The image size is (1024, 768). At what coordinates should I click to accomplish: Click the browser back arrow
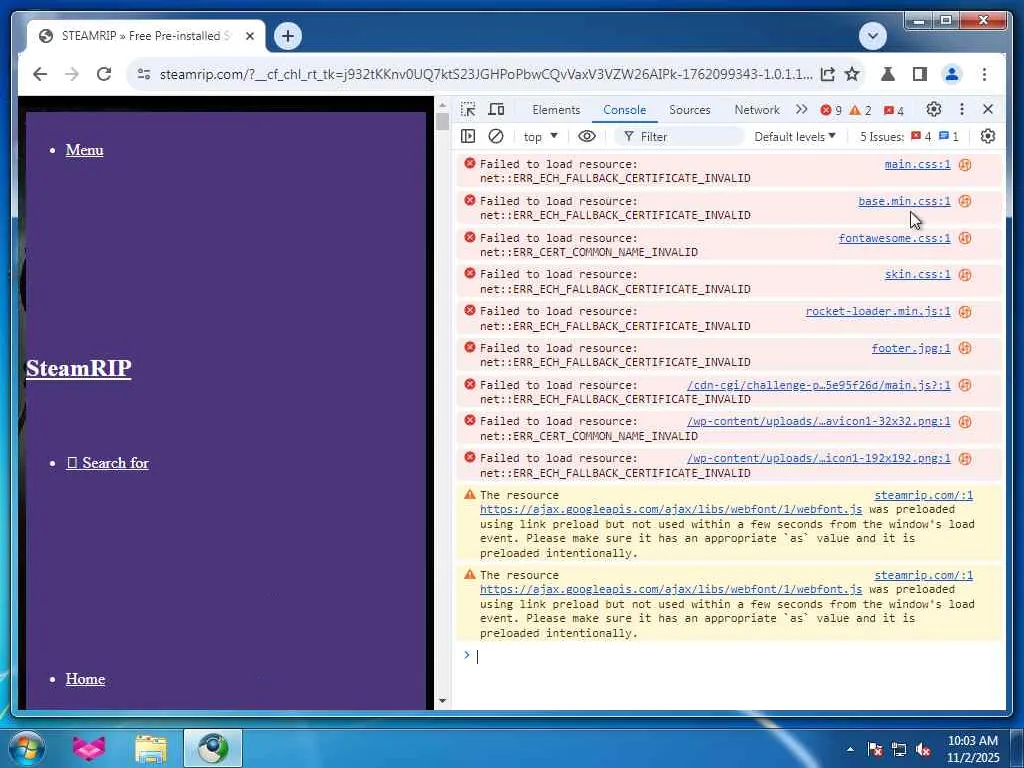coord(40,74)
